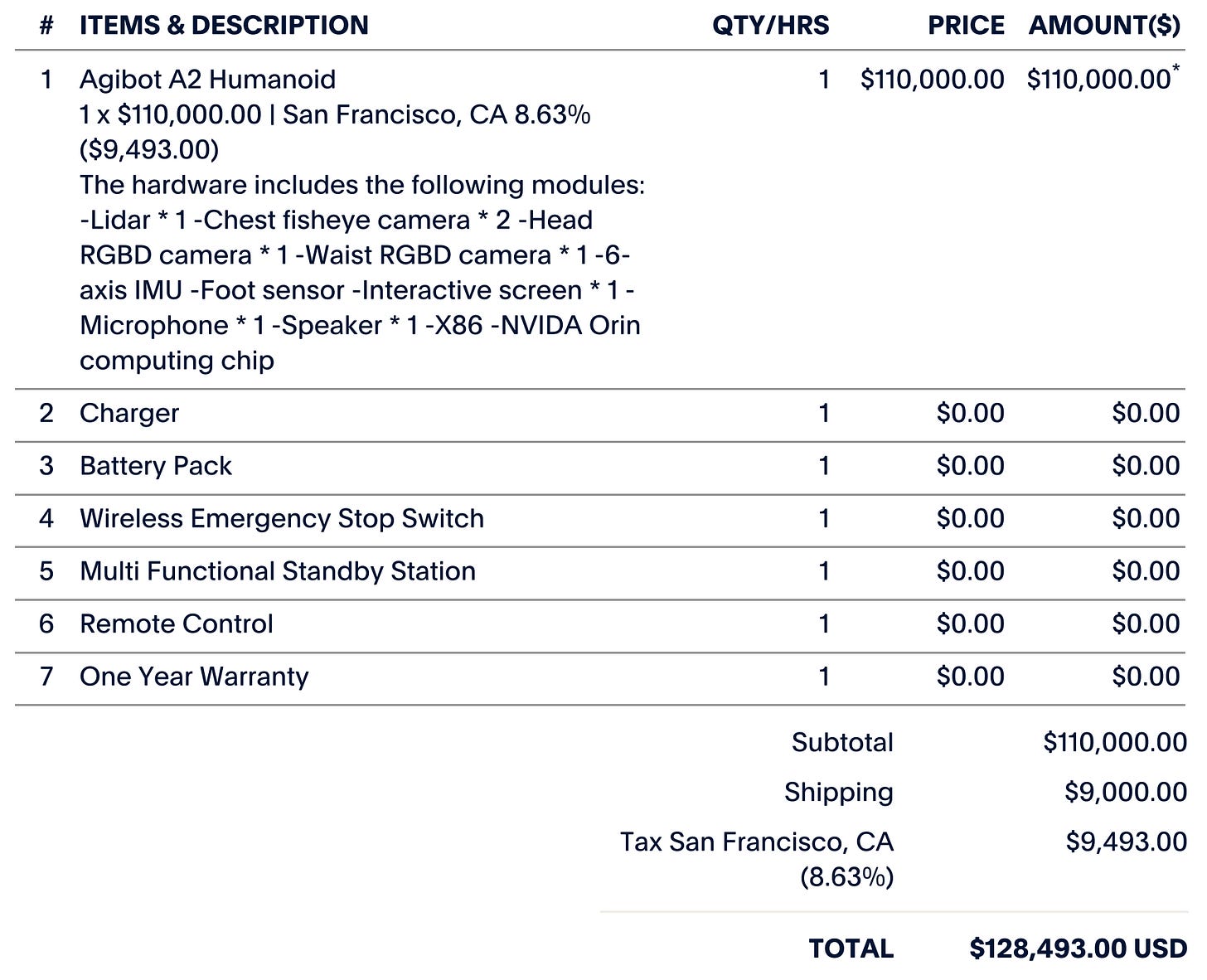Screen dimensions: 1207x980
Task: Click the QTY/HRS column header
Action: coord(770,25)
